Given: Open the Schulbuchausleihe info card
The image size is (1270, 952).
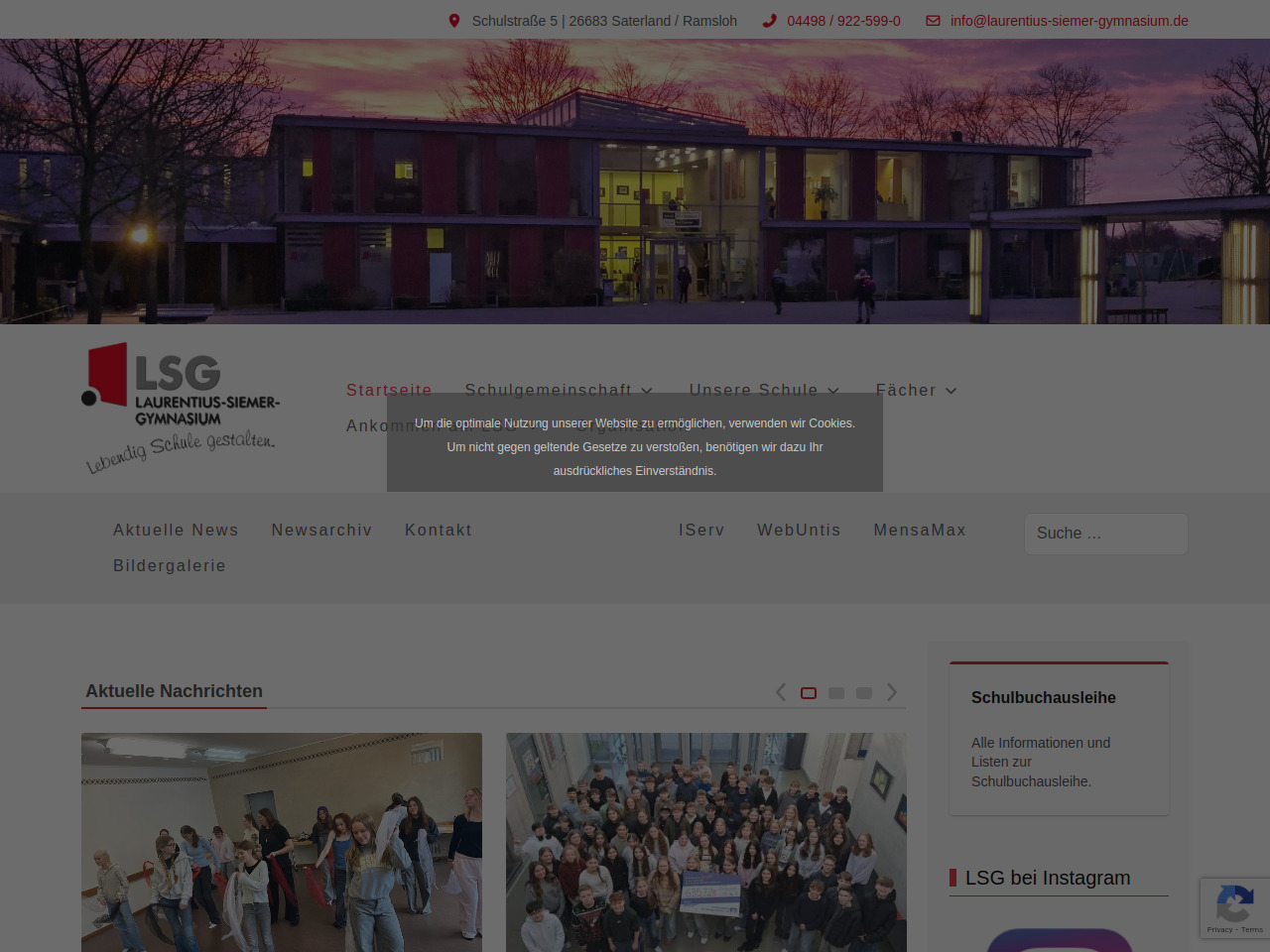Looking at the screenshot, I should pyautogui.click(x=1059, y=739).
